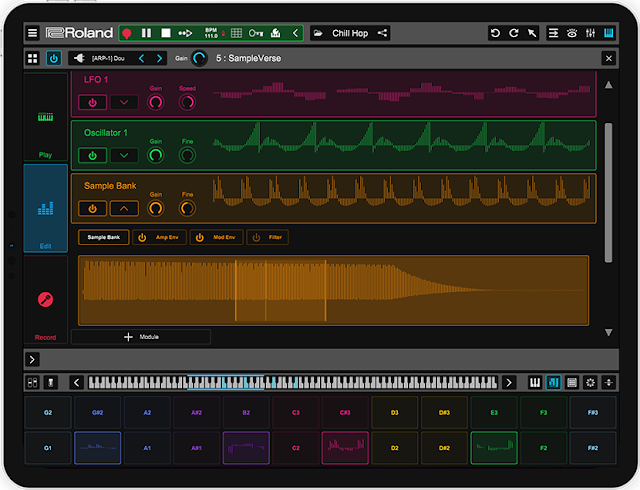Image resolution: width=640 pixels, height=490 pixels.
Task: Adjust Oscillator 1 Gain knob
Action: click(x=156, y=155)
